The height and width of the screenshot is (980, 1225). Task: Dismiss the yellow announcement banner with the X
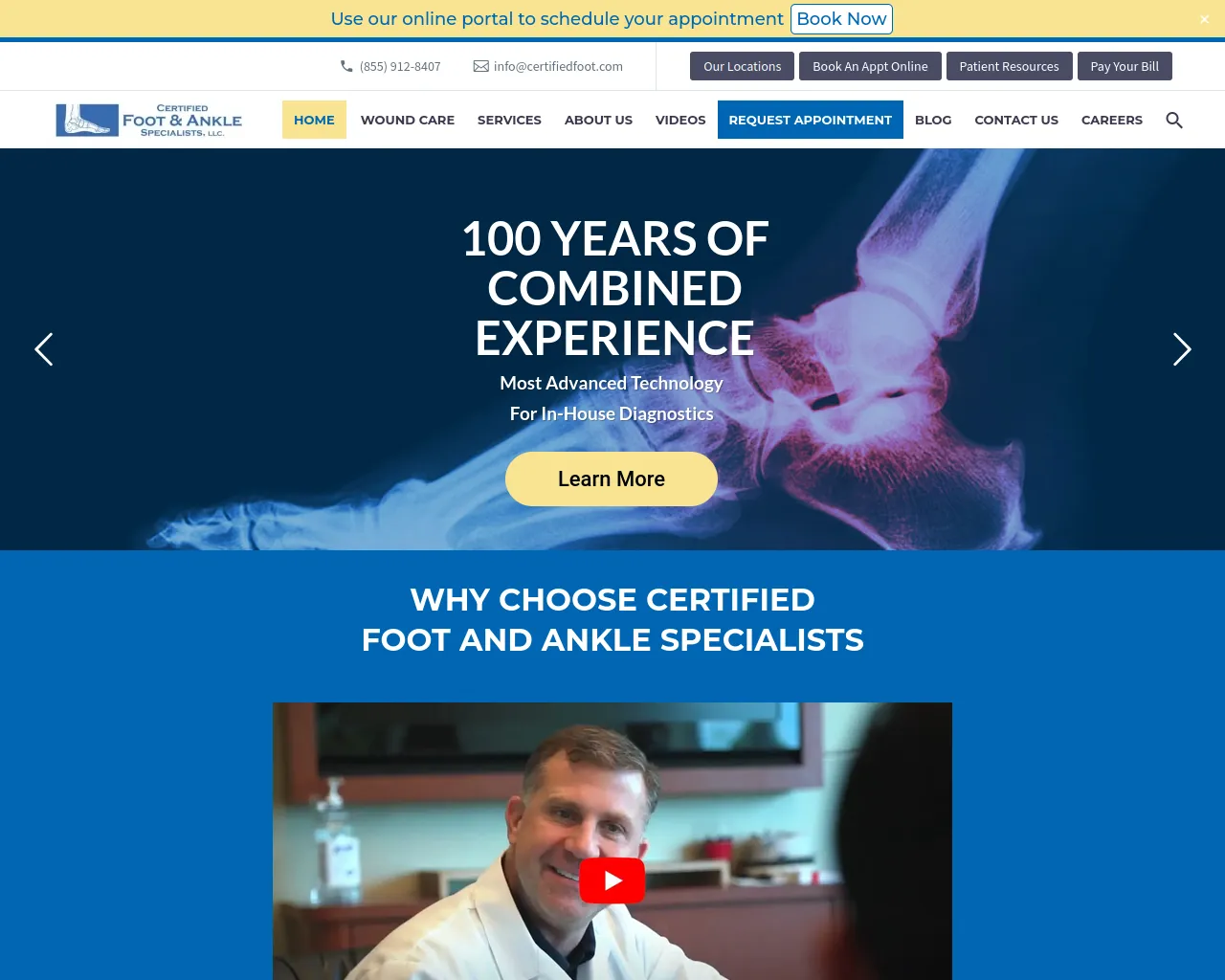[1204, 19]
